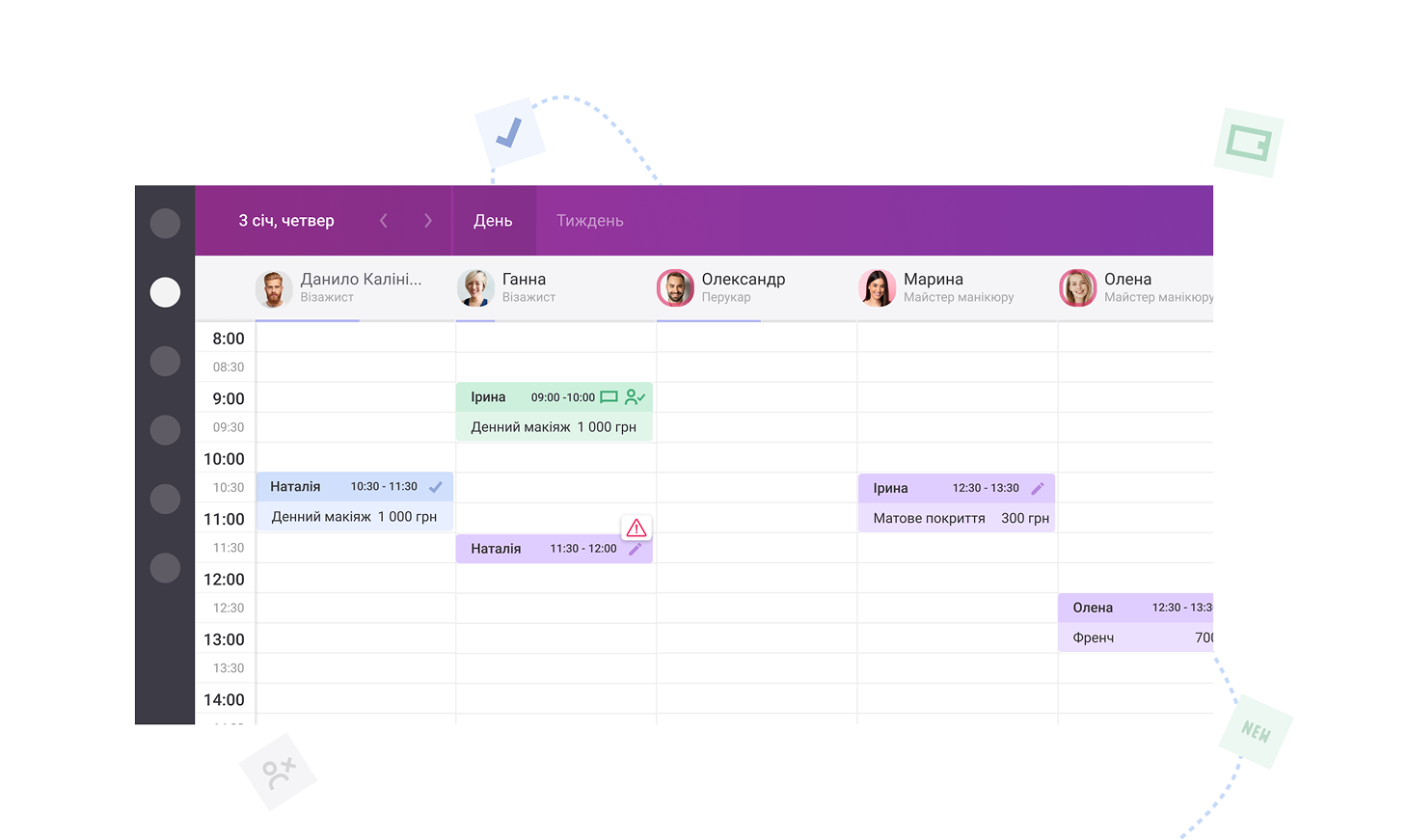Select the «День» view tab
The height and width of the screenshot is (840, 1408).
coord(494,220)
